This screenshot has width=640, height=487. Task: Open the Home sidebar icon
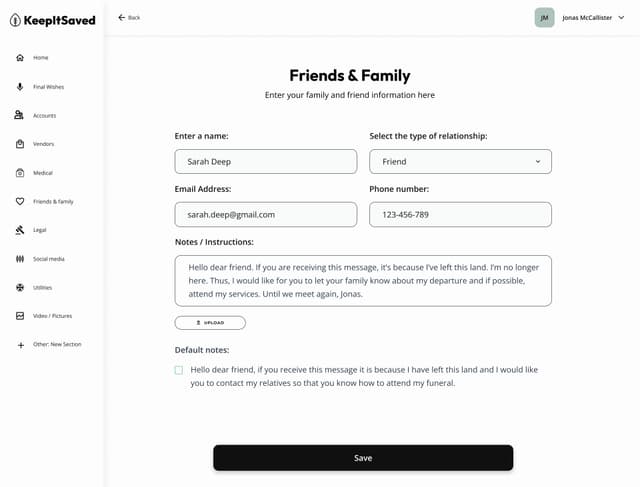tap(20, 58)
